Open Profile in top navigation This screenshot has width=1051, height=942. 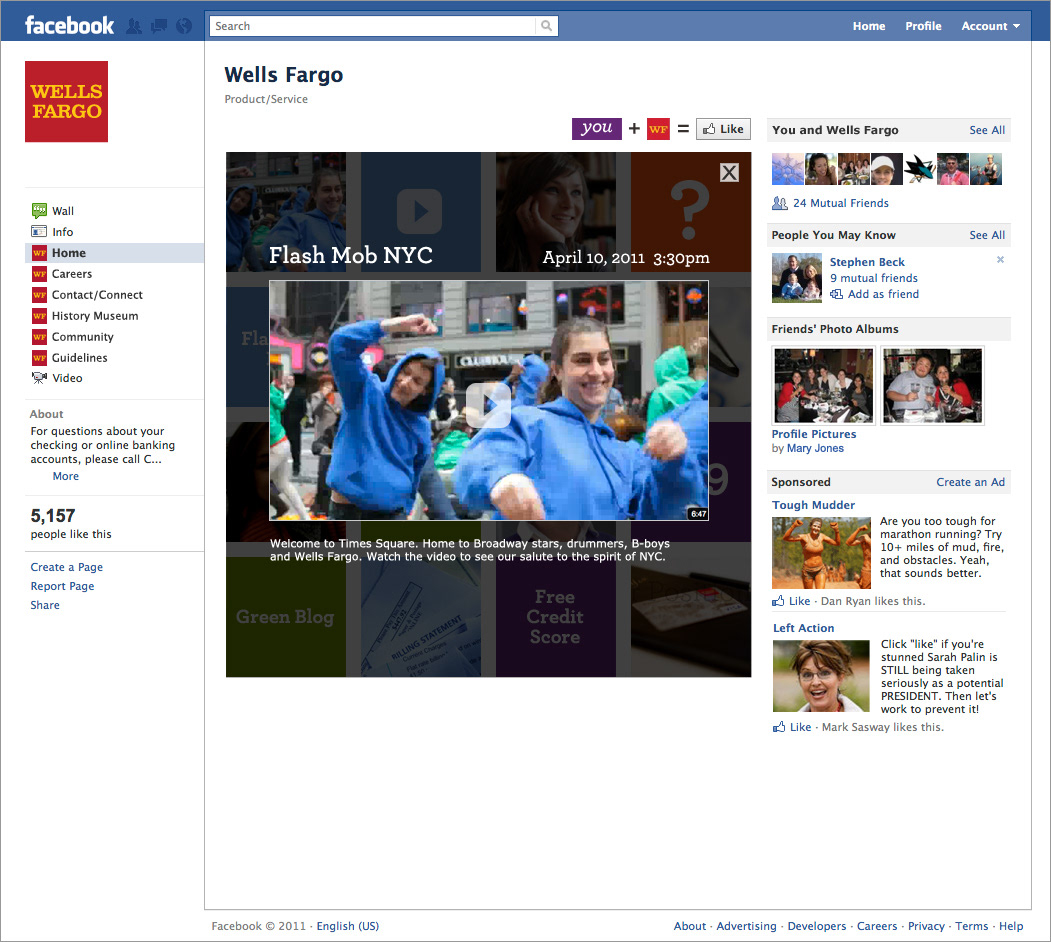(923, 26)
